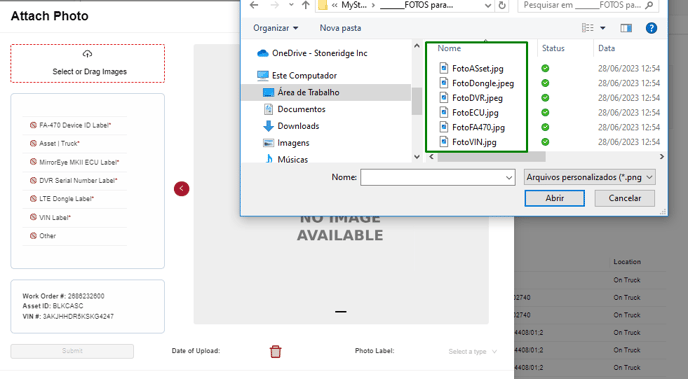Click the Cancelar button
The width and height of the screenshot is (688, 379).
click(625, 198)
